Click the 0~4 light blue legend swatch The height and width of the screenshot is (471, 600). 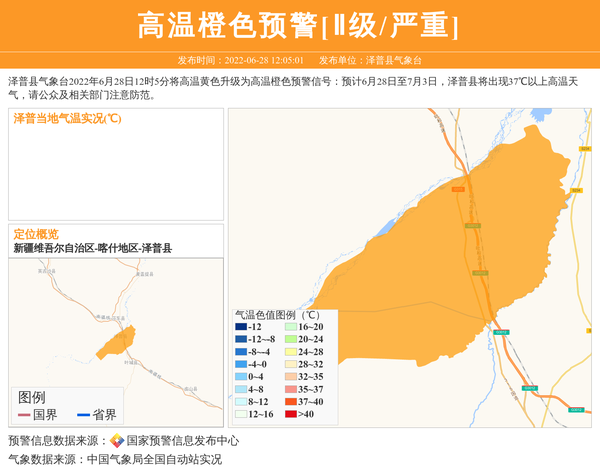(241, 377)
